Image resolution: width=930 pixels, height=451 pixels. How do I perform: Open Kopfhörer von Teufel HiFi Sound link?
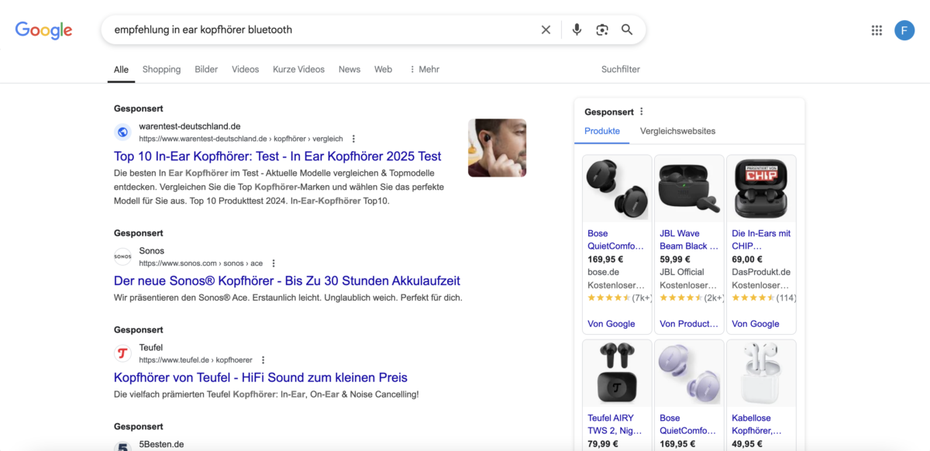click(x=260, y=377)
